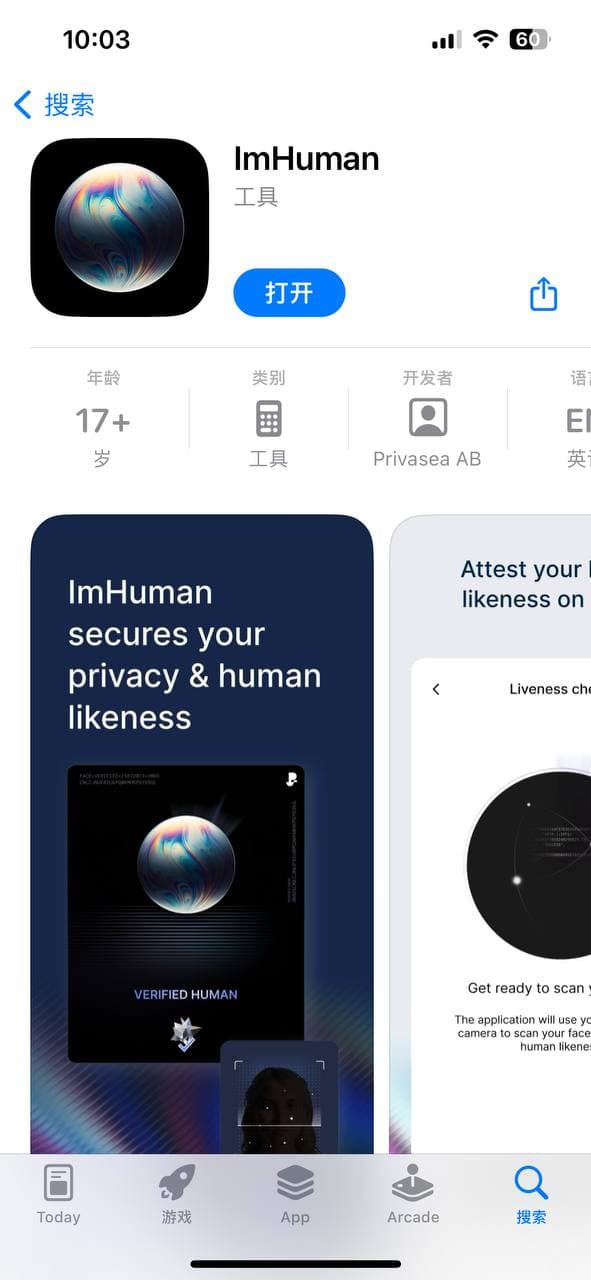The width and height of the screenshot is (591, 1280).
Task: Tap the 工具 category label under calculator
Action: [268, 459]
